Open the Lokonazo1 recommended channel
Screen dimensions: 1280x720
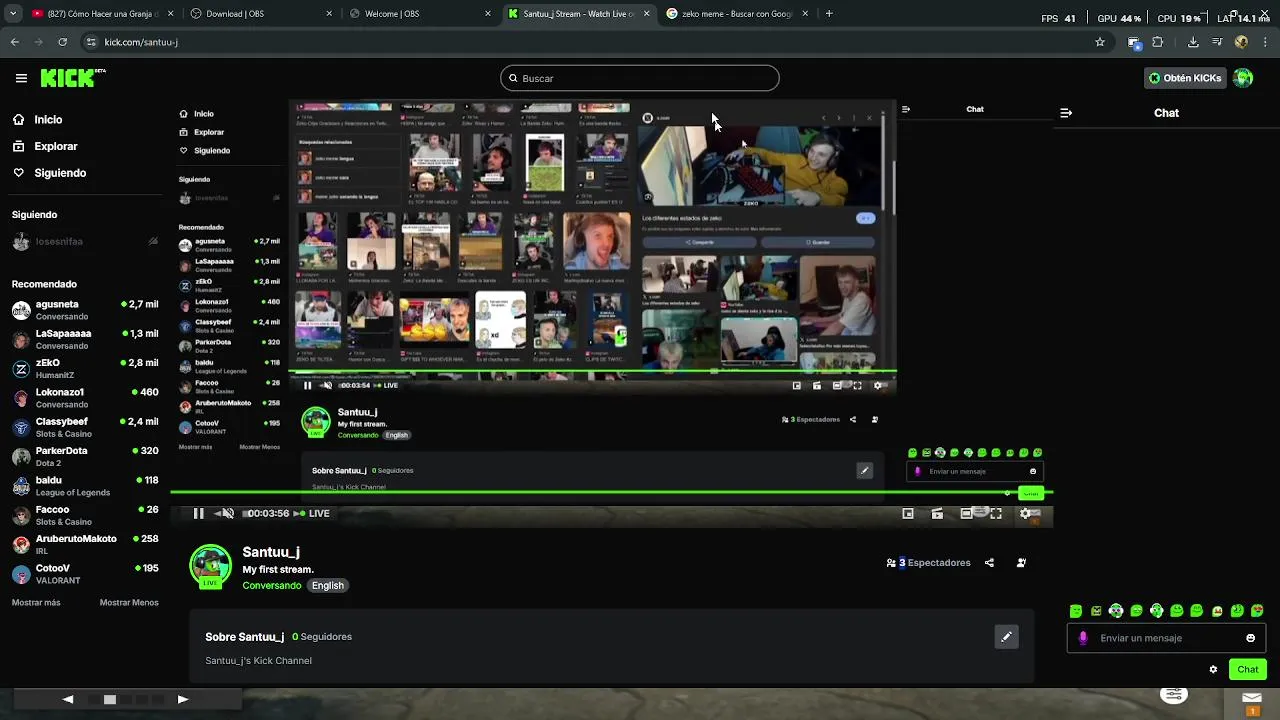pyautogui.click(x=85, y=398)
